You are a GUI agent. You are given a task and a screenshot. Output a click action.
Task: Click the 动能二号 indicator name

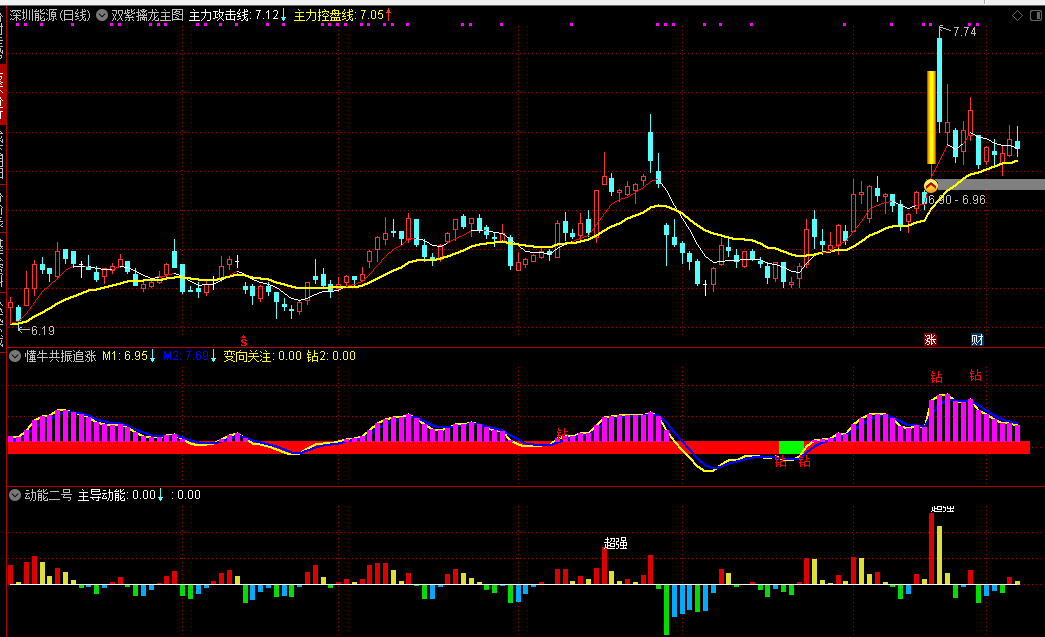(48, 495)
